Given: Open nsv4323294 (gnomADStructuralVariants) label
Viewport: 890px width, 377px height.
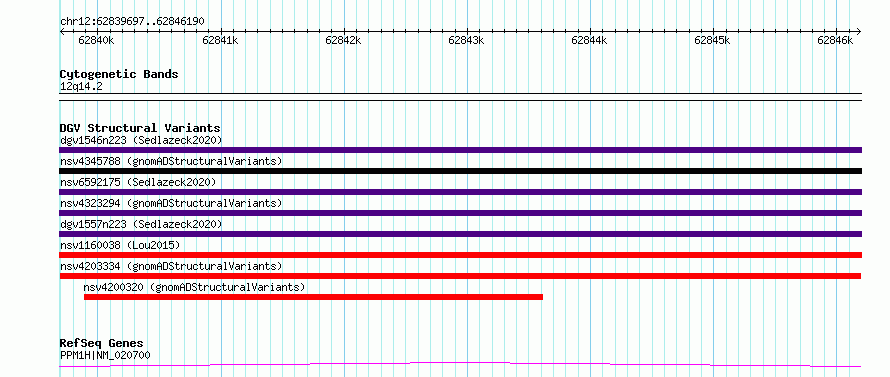Looking at the screenshot, I should [x=171, y=203].
